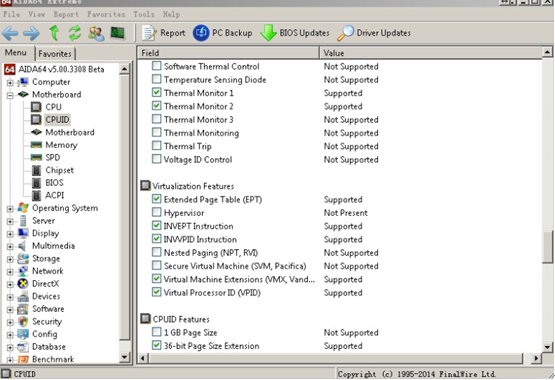Sort by the Field column header

(228, 53)
